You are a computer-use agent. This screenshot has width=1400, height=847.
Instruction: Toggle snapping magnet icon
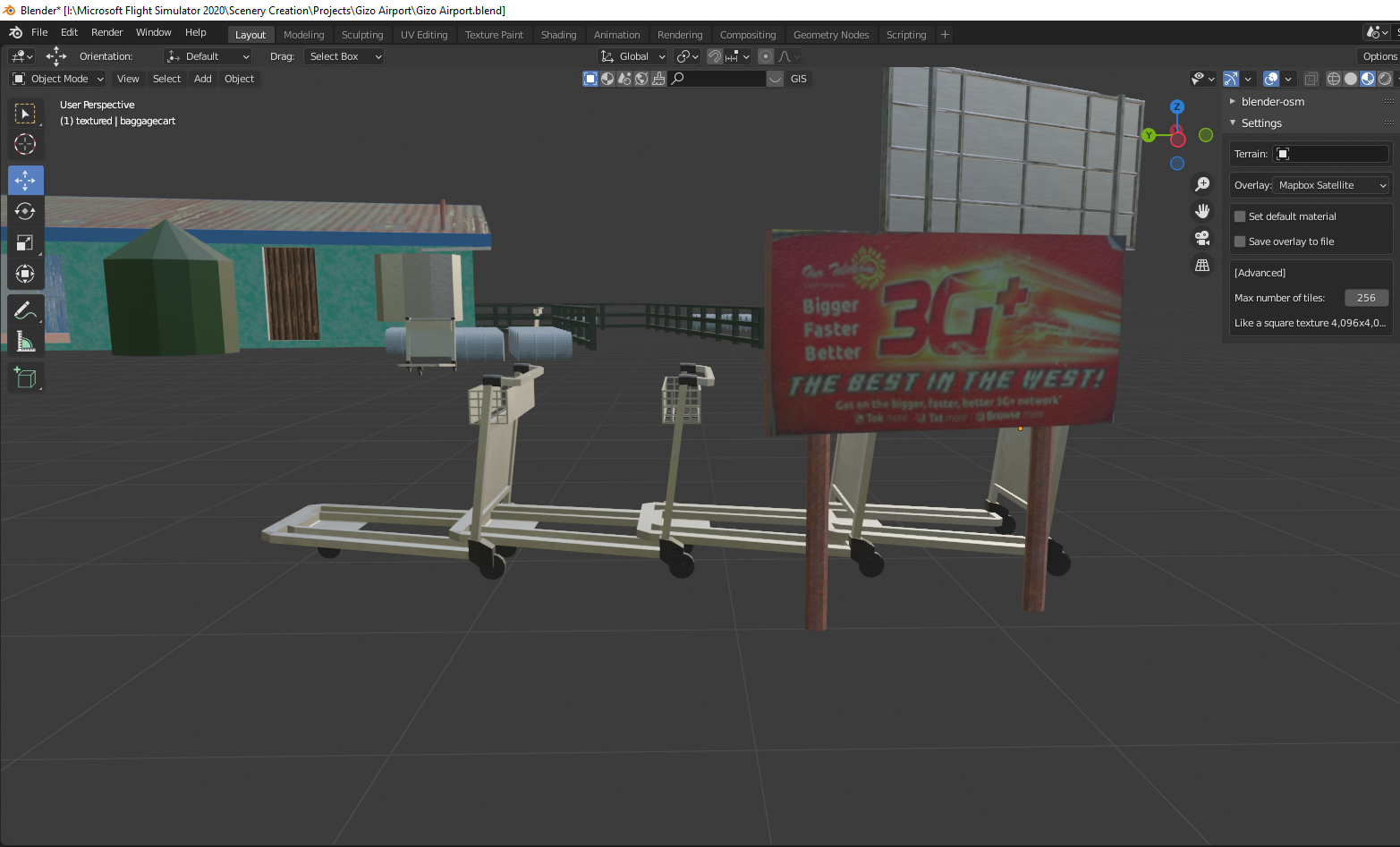click(715, 56)
